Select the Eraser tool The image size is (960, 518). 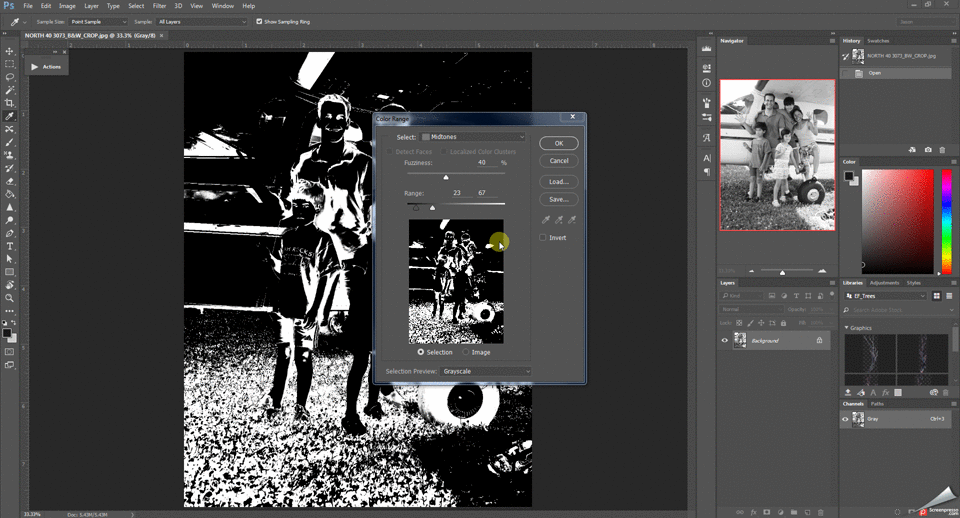pyautogui.click(x=9, y=181)
